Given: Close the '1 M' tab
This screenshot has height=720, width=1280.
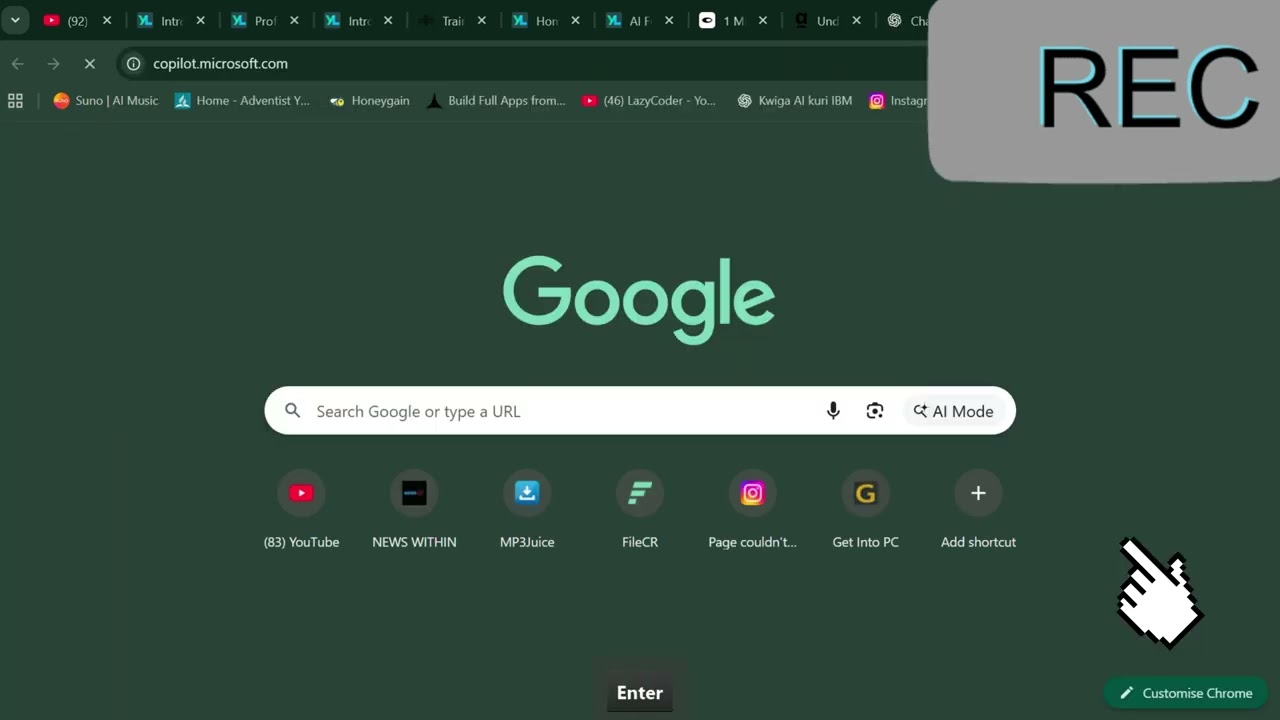Looking at the screenshot, I should pyautogui.click(x=763, y=20).
